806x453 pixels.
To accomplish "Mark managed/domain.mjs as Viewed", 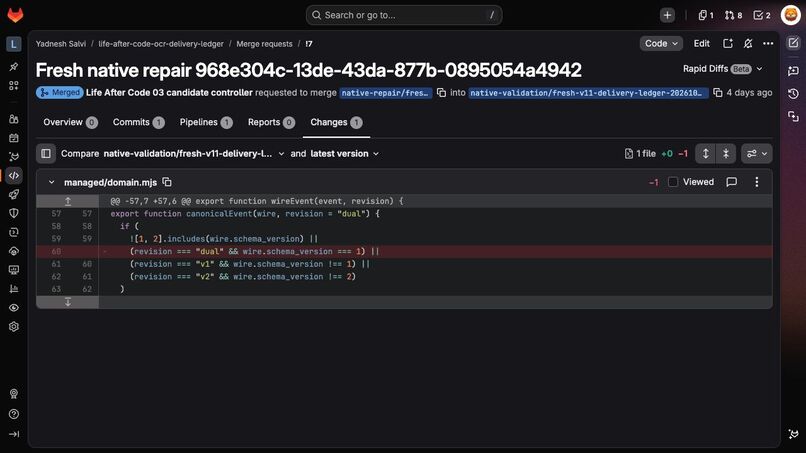I will point(673,182).
